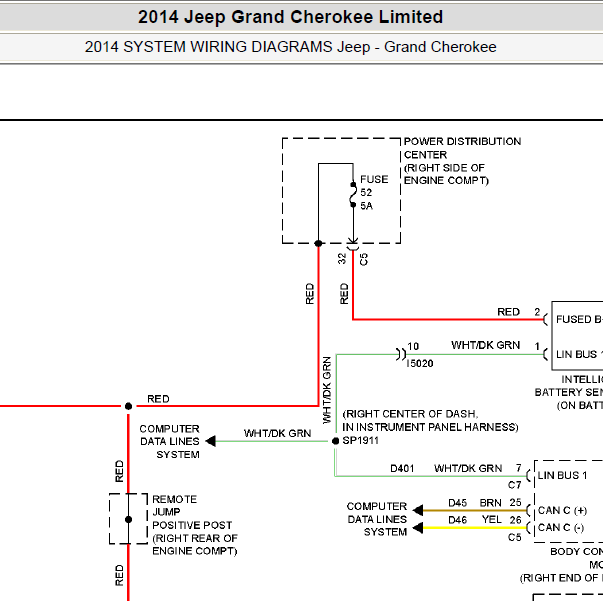603x601 pixels.
Task: Click the "2014 Jeep Grand Cherokee Limited" title
Action: (290, 17)
